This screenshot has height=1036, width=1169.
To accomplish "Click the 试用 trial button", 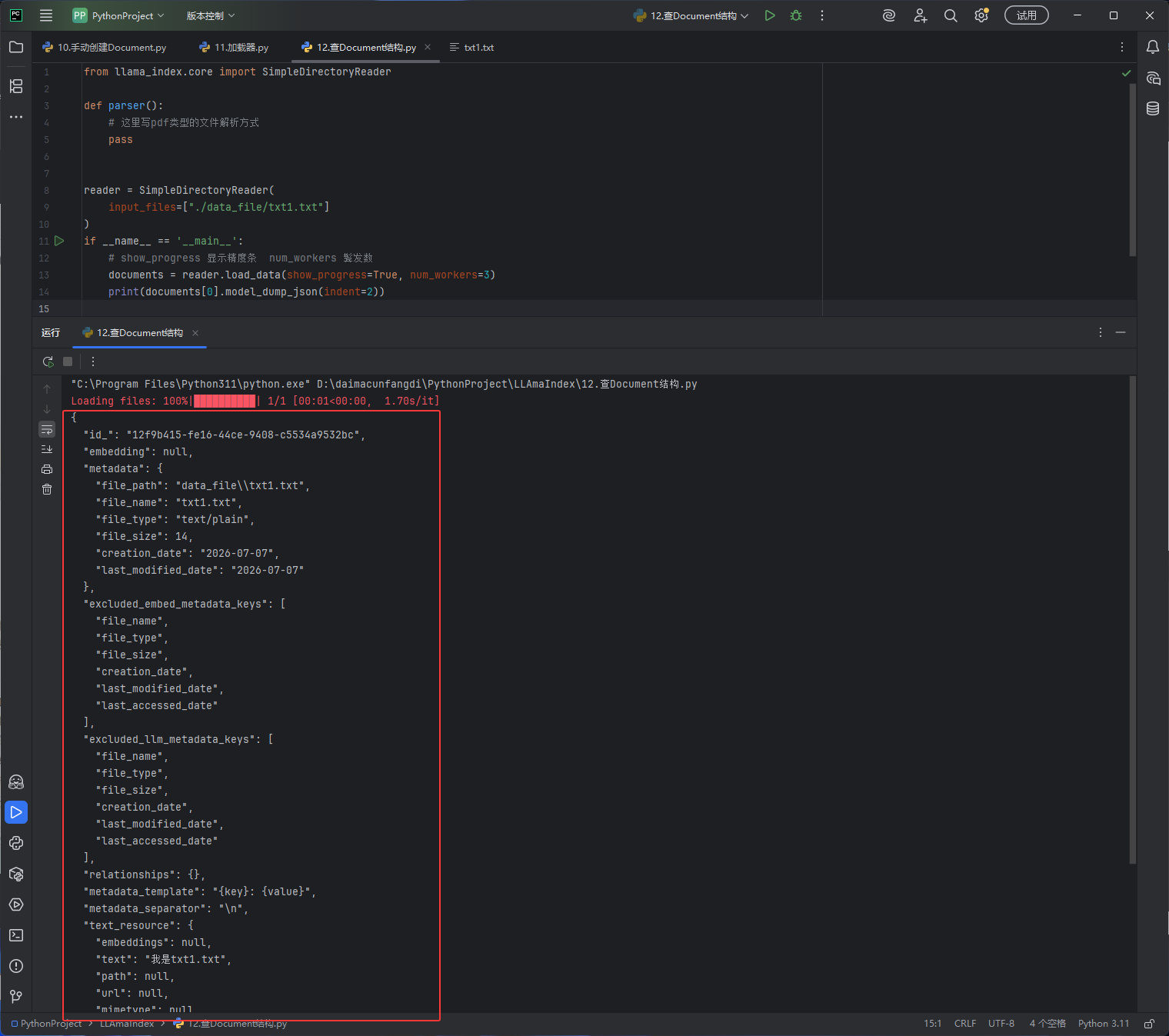I will pyautogui.click(x=1027, y=15).
